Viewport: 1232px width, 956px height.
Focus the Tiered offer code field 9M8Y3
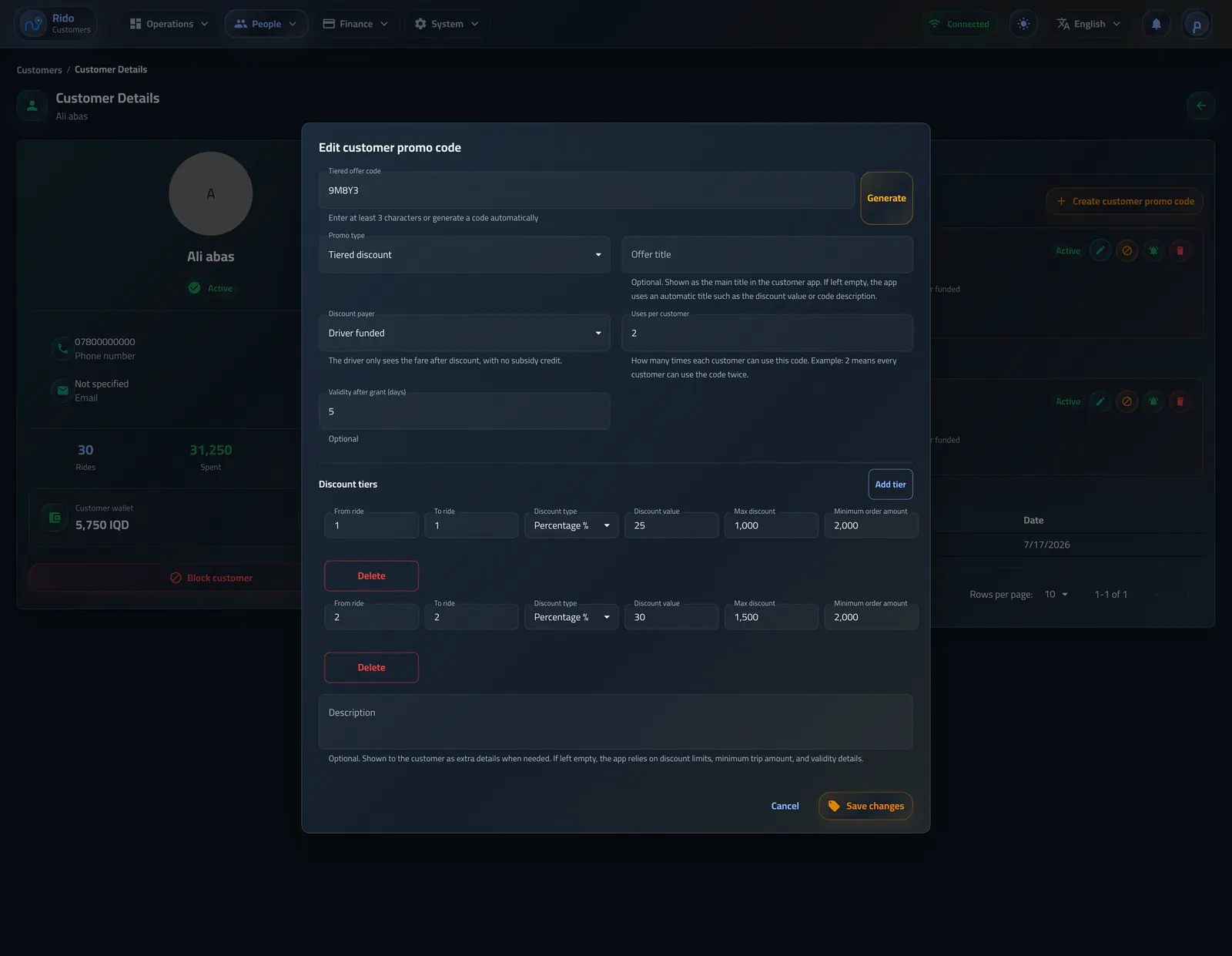pos(587,190)
